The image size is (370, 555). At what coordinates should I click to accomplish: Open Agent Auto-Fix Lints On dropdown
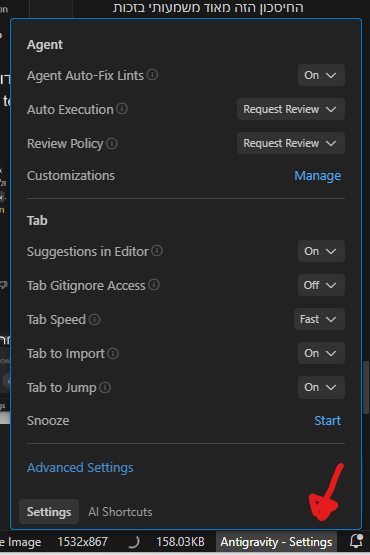pyautogui.click(x=321, y=75)
